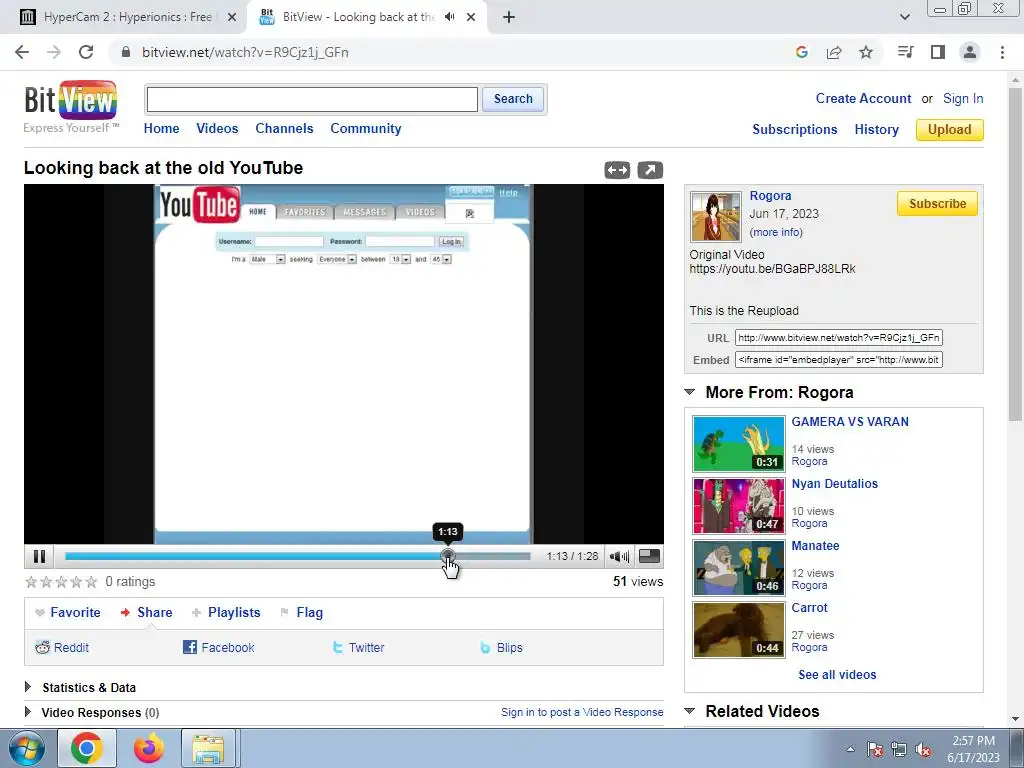
Task: Open the Channels menu
Action: click(x=284, y=129)
